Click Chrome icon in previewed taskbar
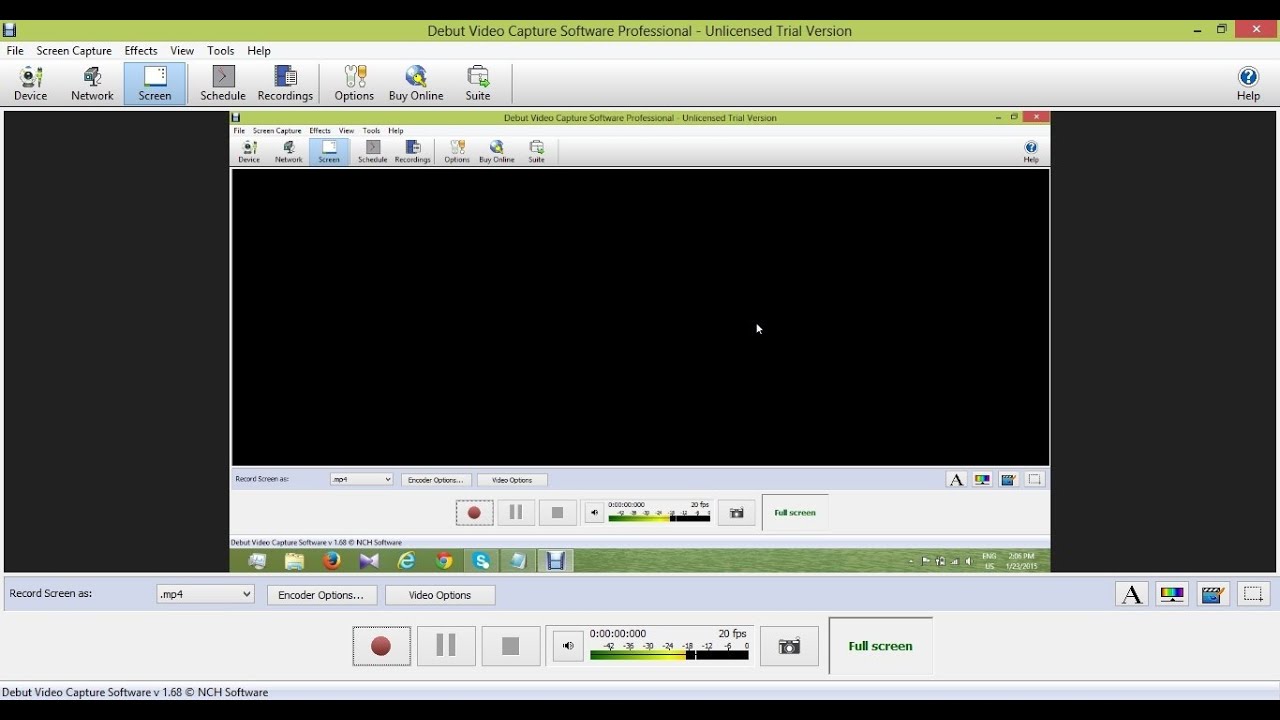 444,561
